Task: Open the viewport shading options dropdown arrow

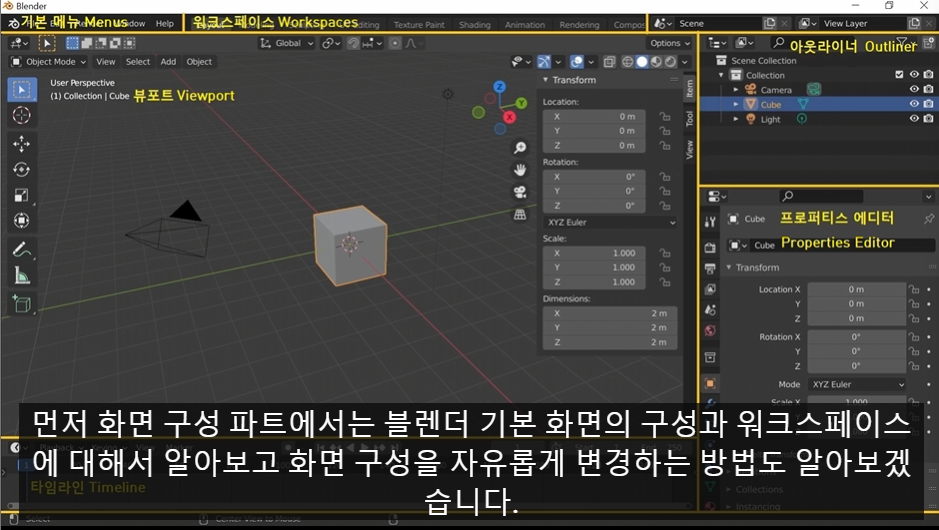Action: pos(685,62)
